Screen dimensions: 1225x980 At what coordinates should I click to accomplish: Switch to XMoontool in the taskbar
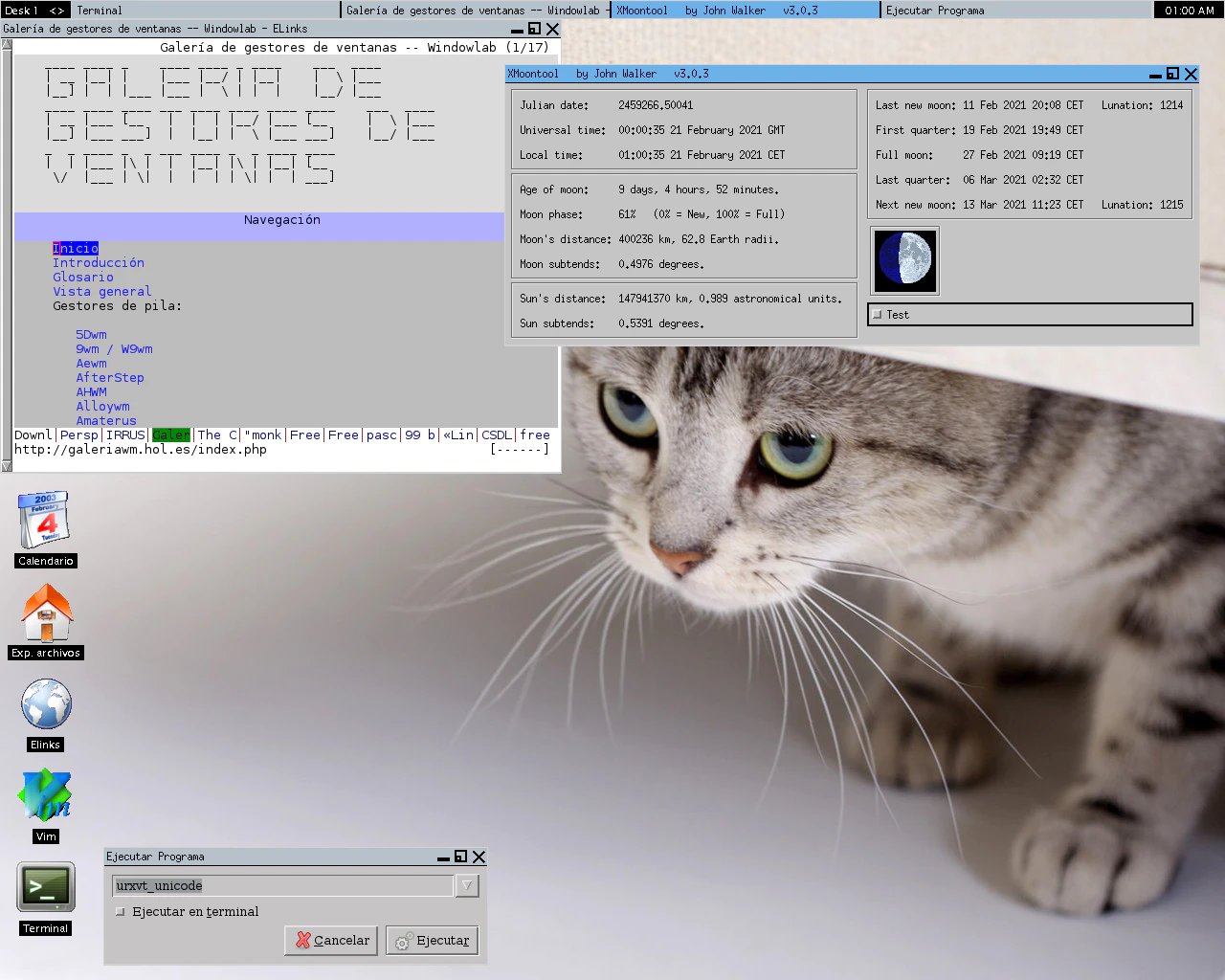745,11
